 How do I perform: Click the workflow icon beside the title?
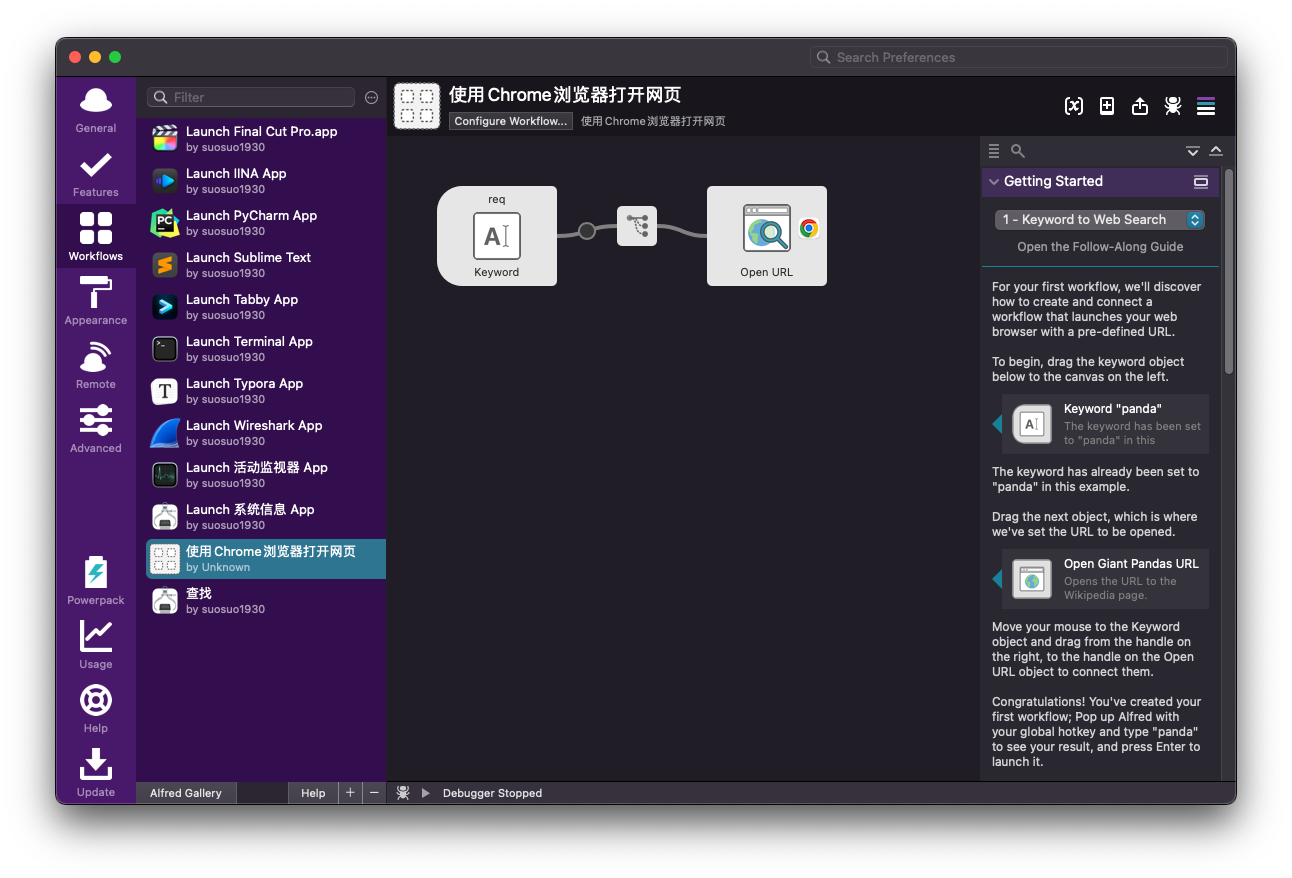(418, 106)
